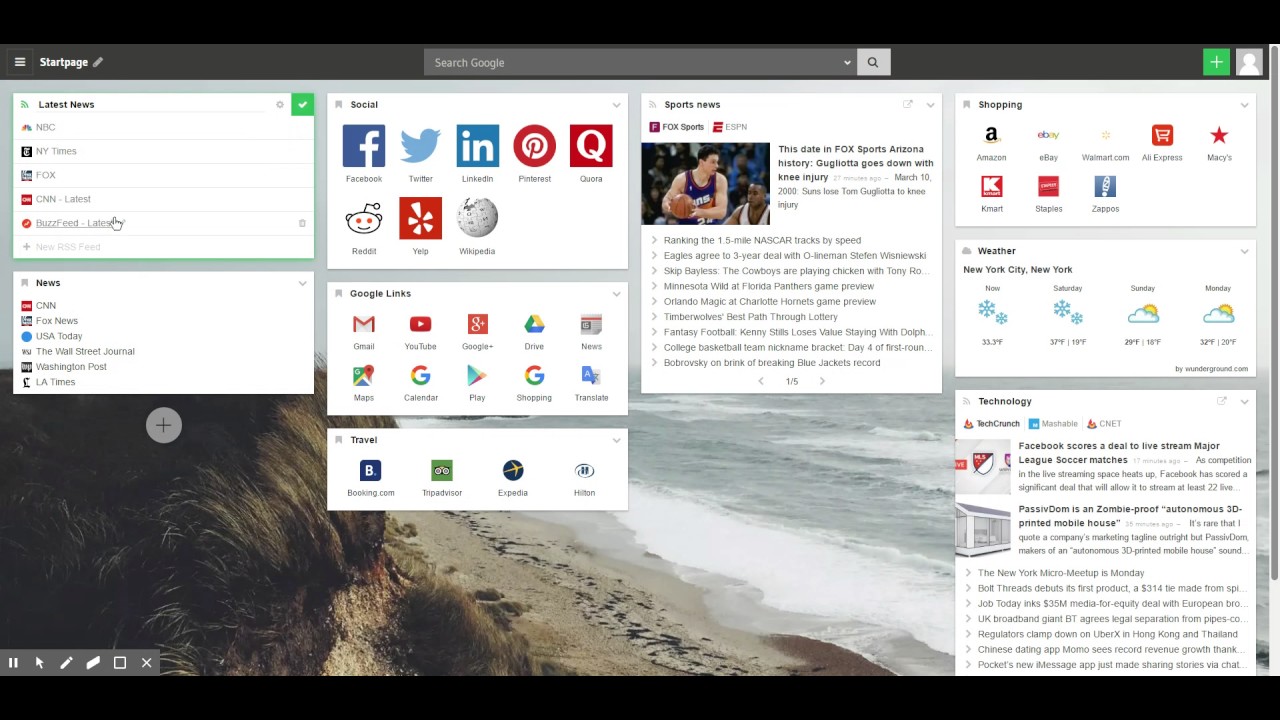Viewport: 1280px width, 720px height.
Task: Add a new widget with the green plus
Action: 1216,62
